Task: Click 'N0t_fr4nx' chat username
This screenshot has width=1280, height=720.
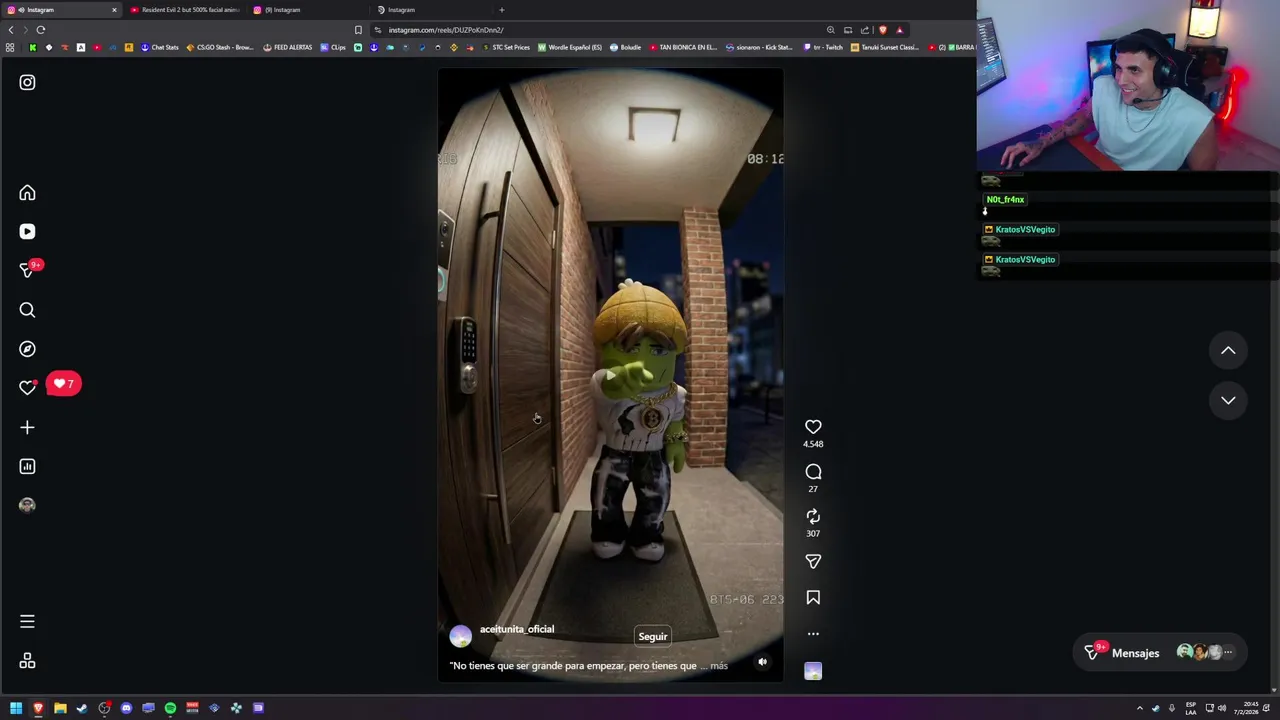Action: pos(1005,199)
